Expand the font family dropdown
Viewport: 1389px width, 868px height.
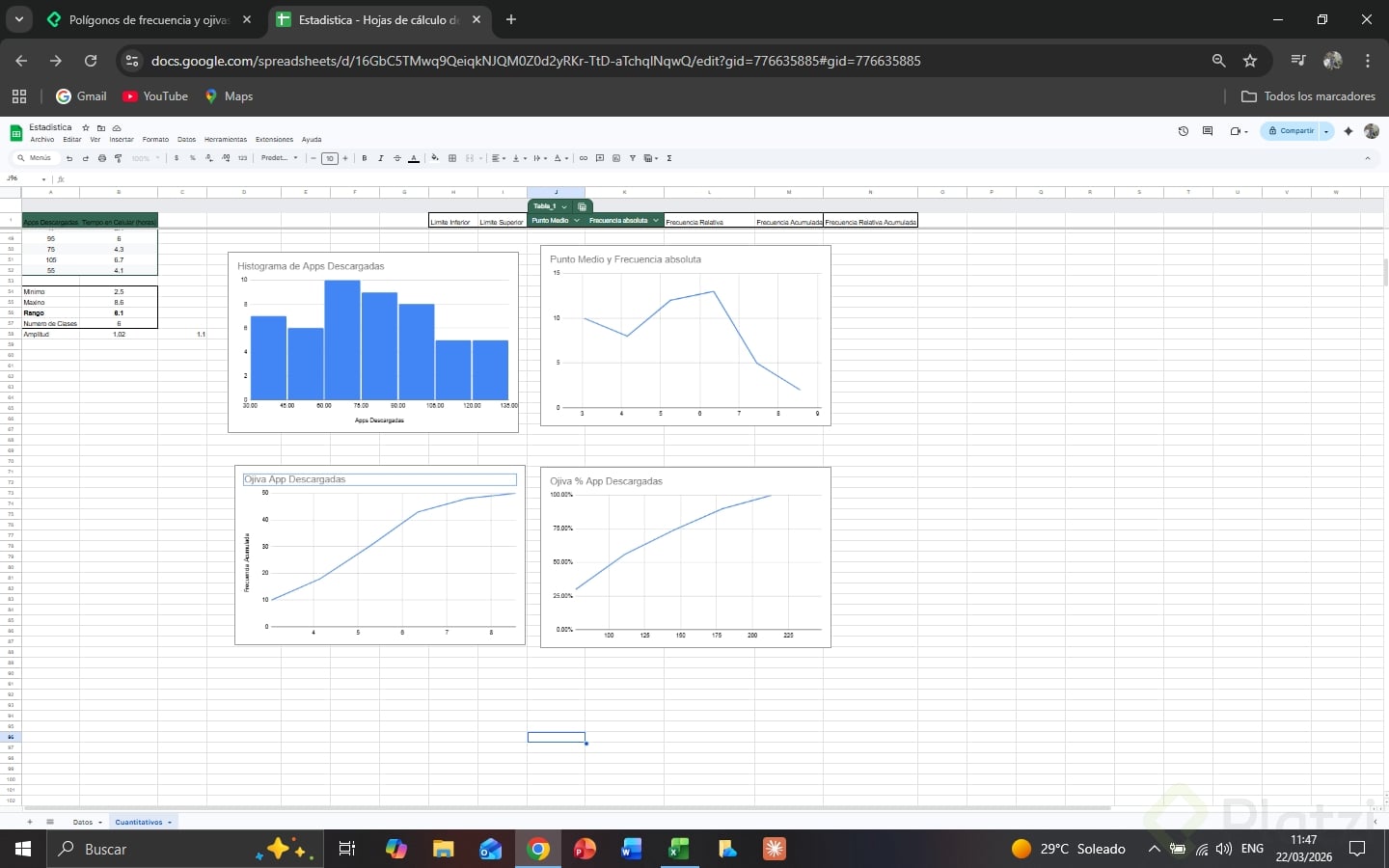[x=280, y=158]
